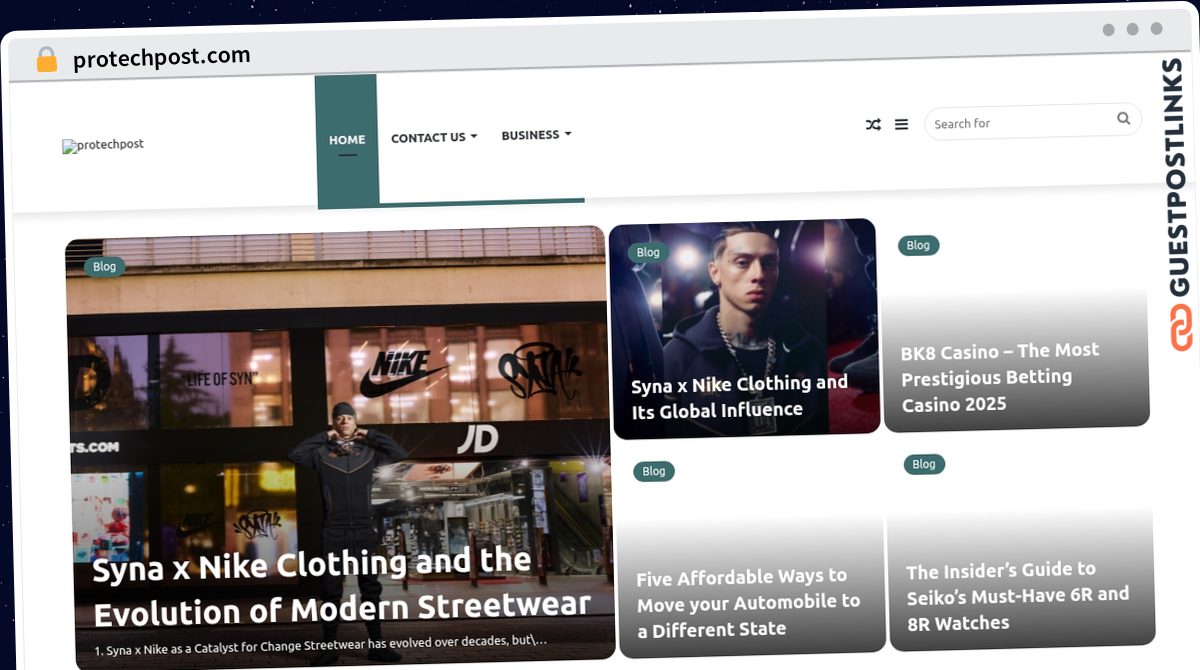Open Syna x Nike Clothing Global Influence article
This screenshot has height=670, width=1200.
click(x=739, y=397)
